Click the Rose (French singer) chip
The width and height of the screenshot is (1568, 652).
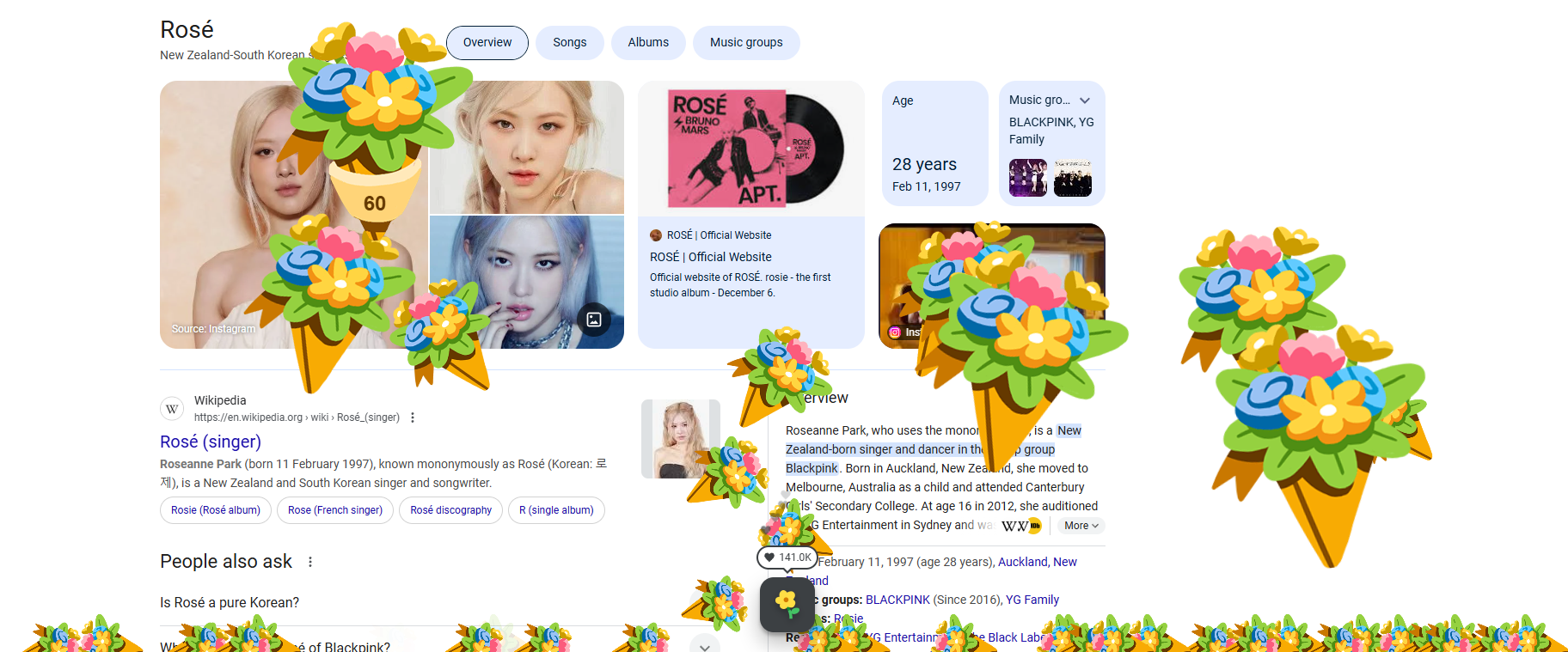tap(335, 510)
